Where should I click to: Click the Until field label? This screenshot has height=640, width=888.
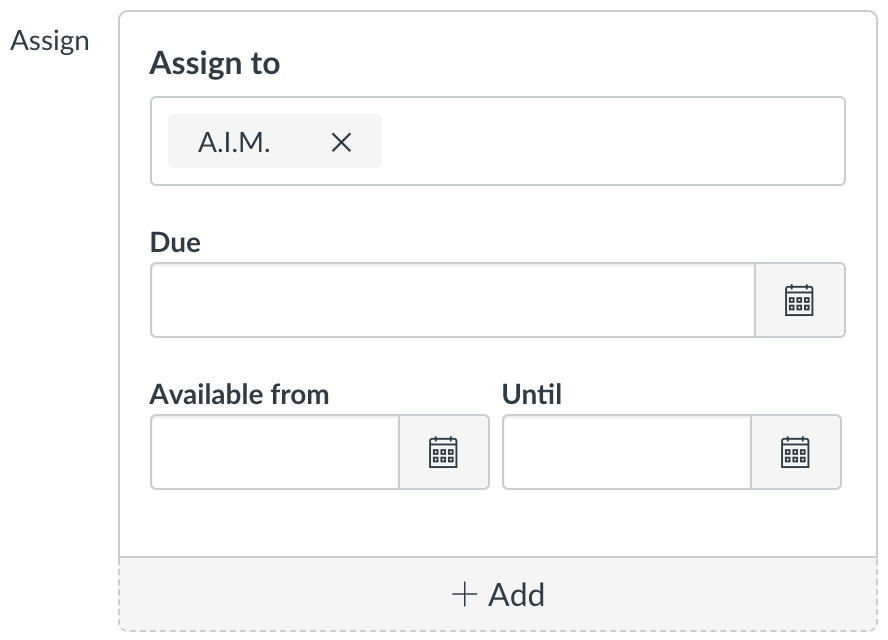(532, 395)
